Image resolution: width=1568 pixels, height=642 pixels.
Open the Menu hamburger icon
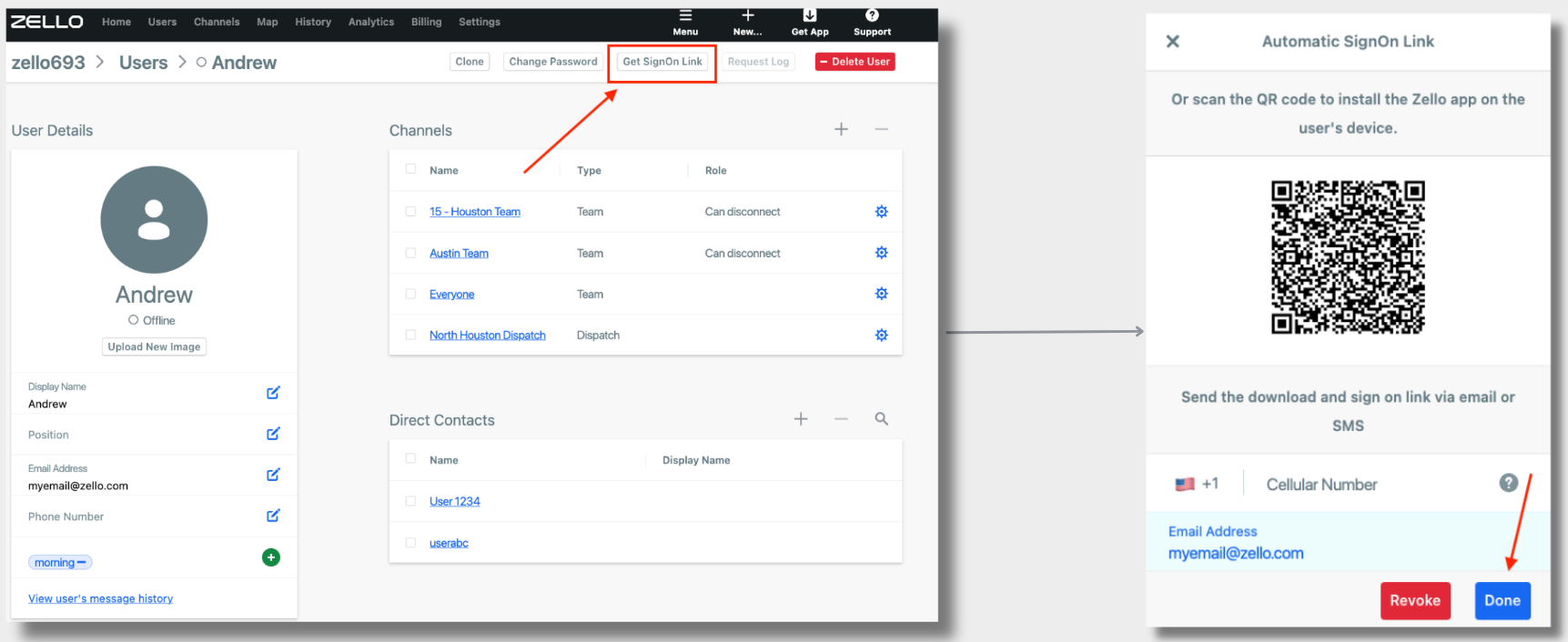pyautogui.click(x=685, y=15)
